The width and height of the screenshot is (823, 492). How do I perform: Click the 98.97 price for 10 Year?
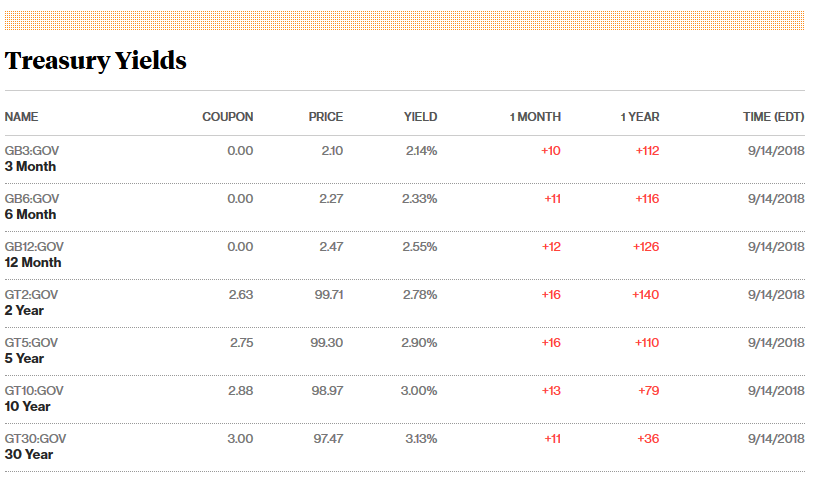tap(327, 391)
